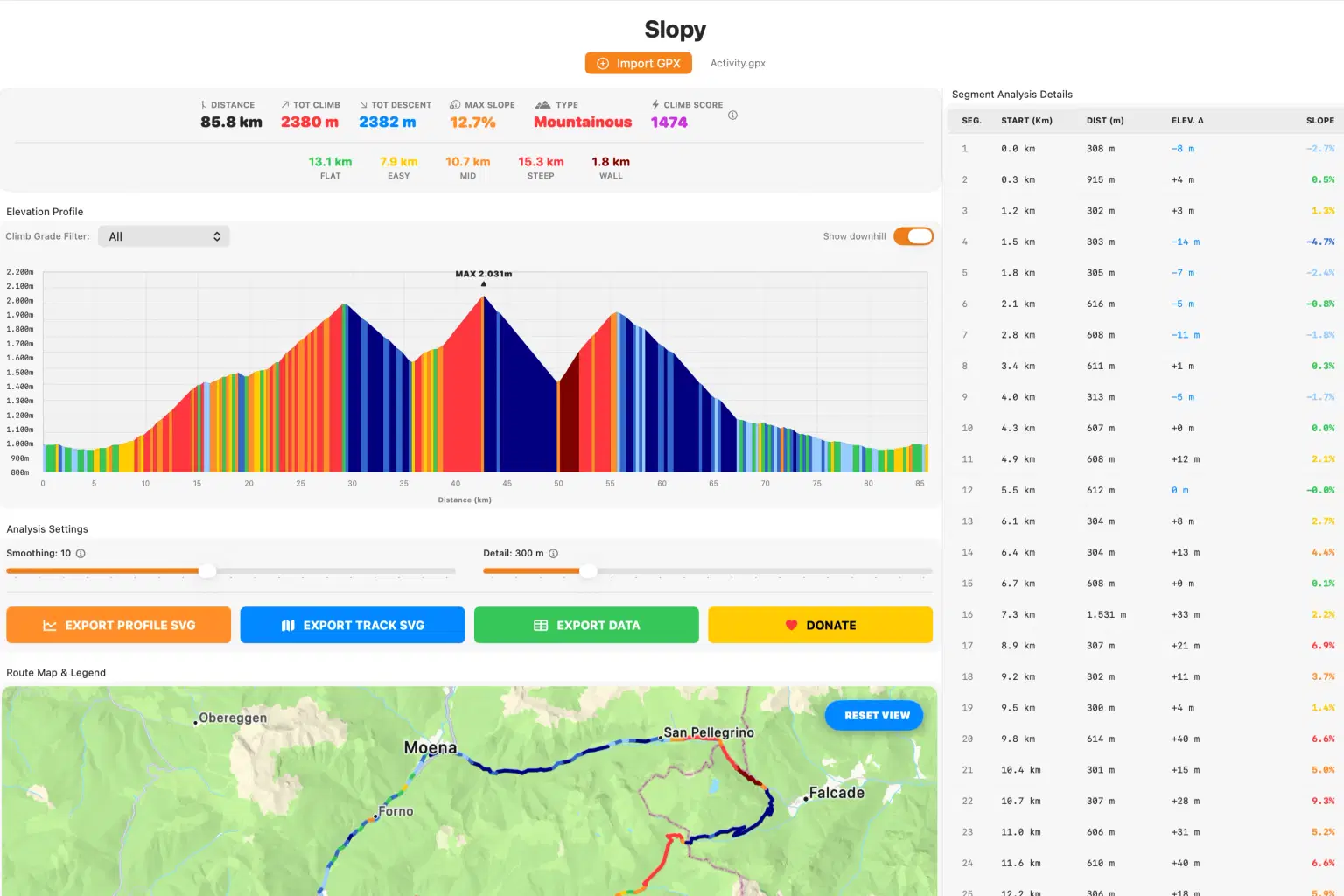Viewport: 1344px width, 896px height.
Task: Click the Detail info icon
Action: point(553,554)
